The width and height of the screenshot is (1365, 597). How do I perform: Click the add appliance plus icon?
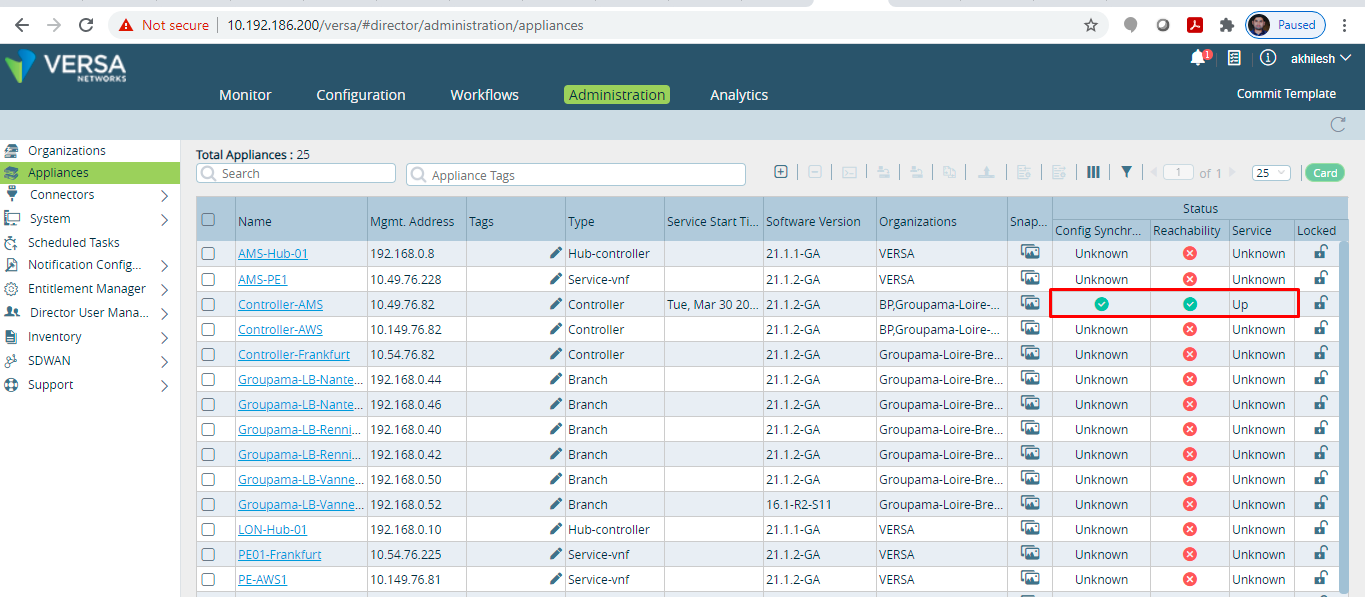781,172
